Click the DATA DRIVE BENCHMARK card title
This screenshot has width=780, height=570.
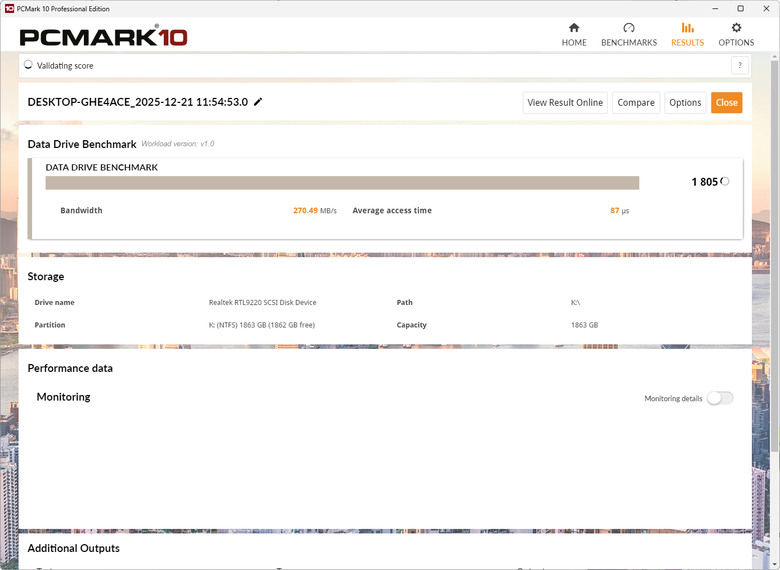pyautogui.click(x=101, y=167)
